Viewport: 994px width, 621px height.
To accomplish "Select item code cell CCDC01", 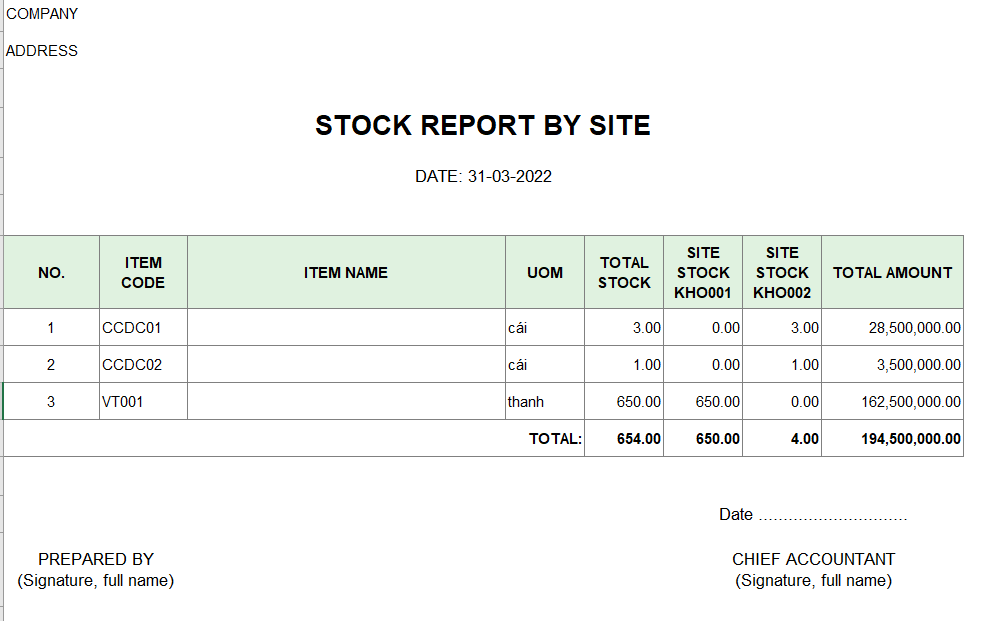I will point(143,328).
